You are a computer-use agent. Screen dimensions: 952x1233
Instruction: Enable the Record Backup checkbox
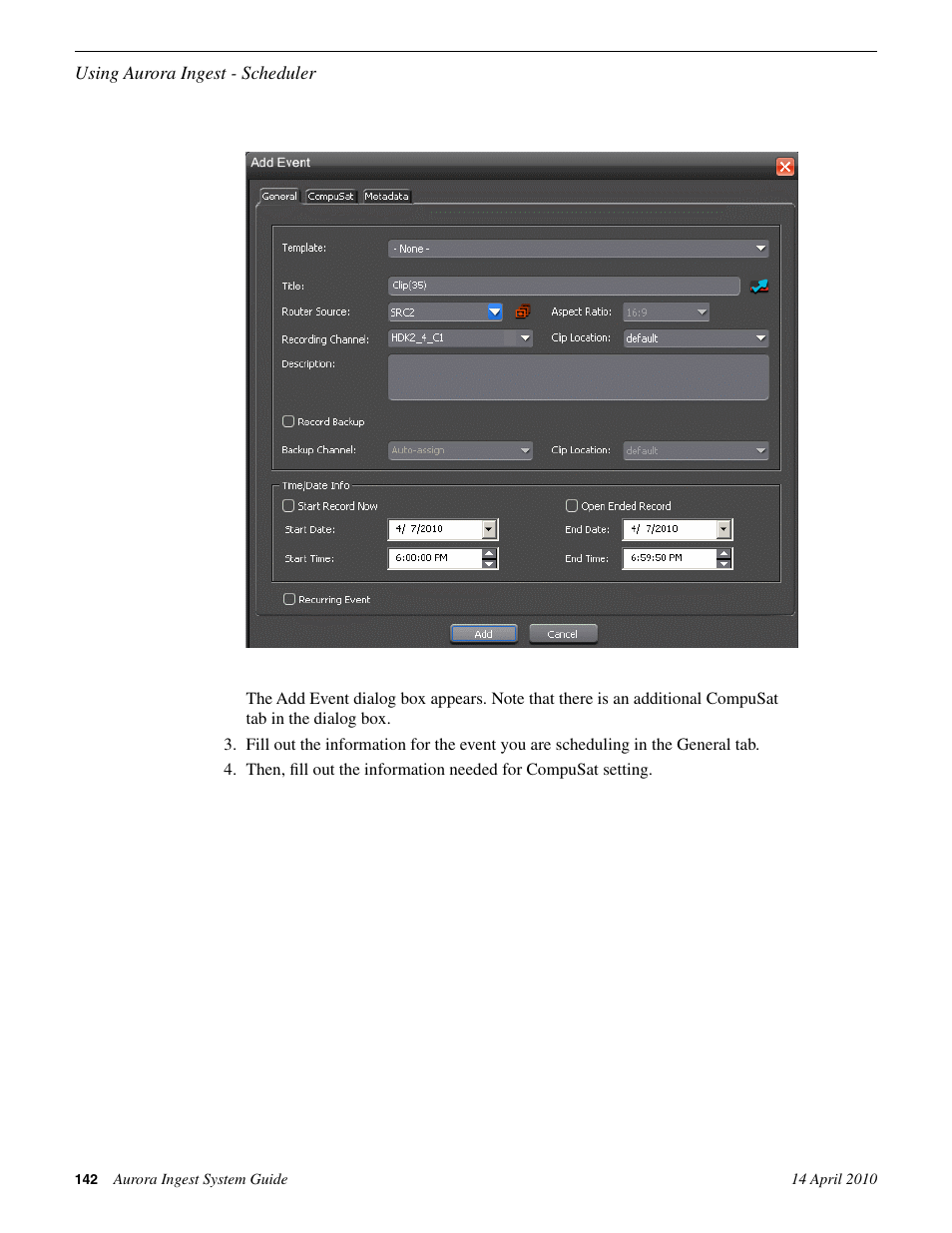(x=288, y=421)
